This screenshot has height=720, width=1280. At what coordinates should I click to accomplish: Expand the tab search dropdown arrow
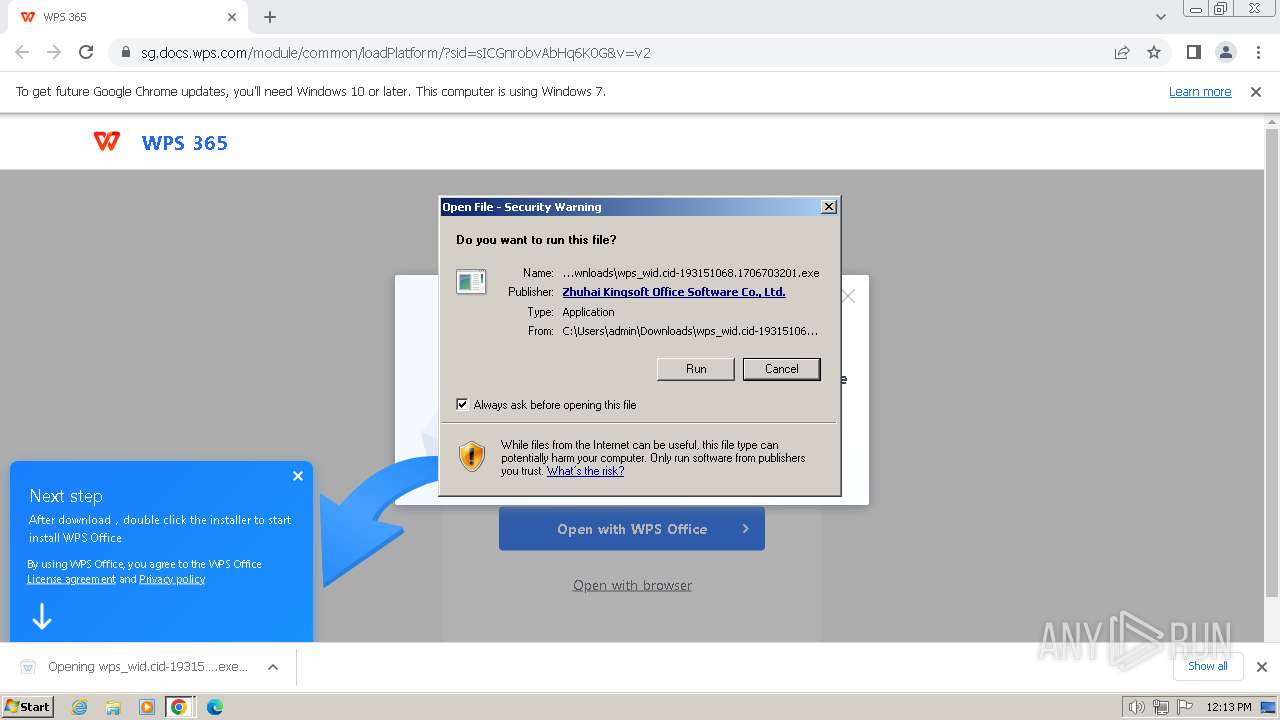click(1161, 17)
